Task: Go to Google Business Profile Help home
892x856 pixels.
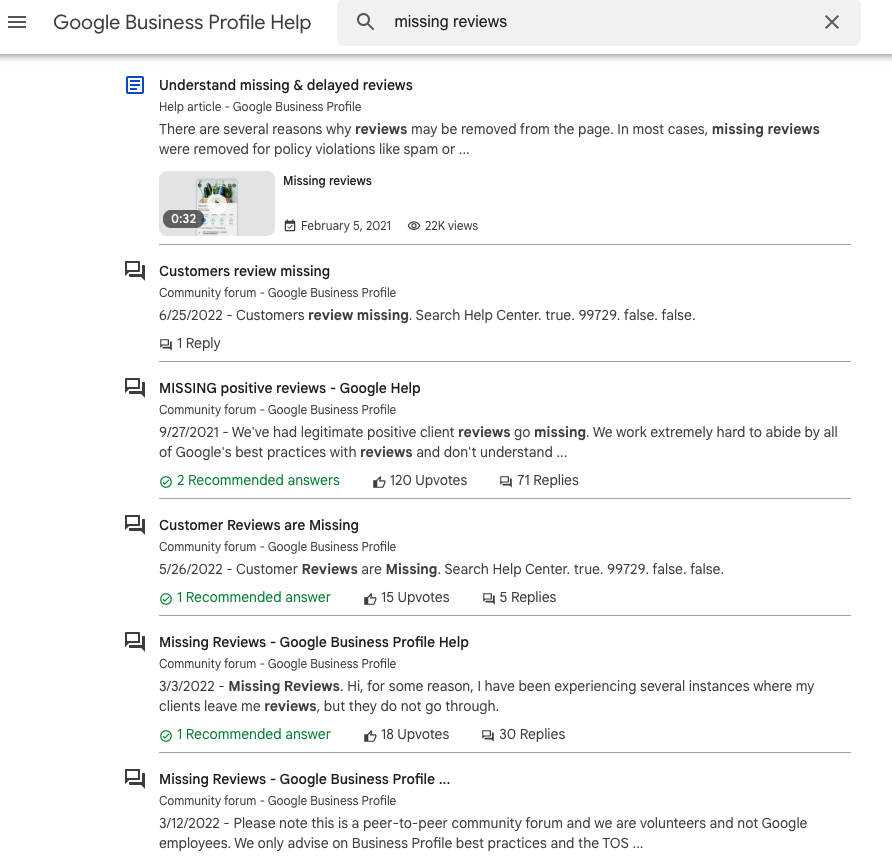Action: 182,22
